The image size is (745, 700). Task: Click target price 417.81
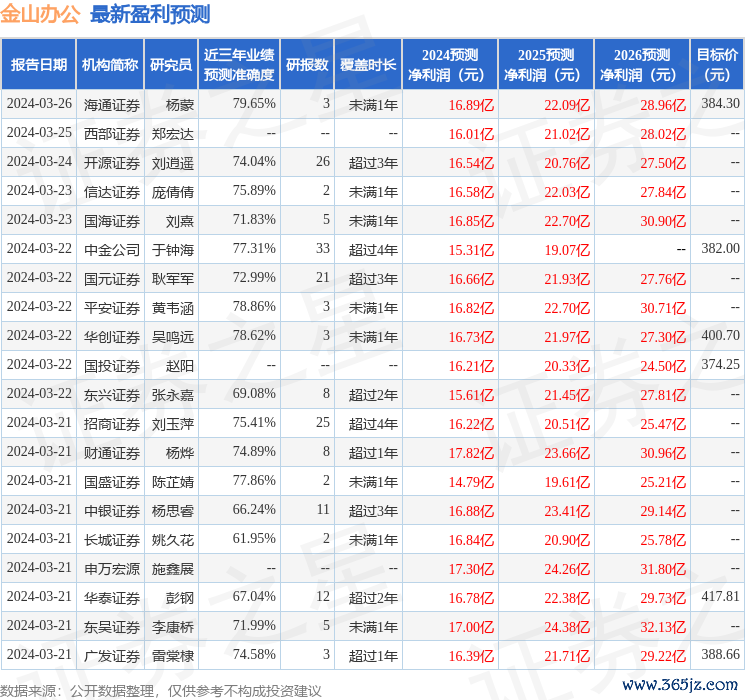pos(720,596)
